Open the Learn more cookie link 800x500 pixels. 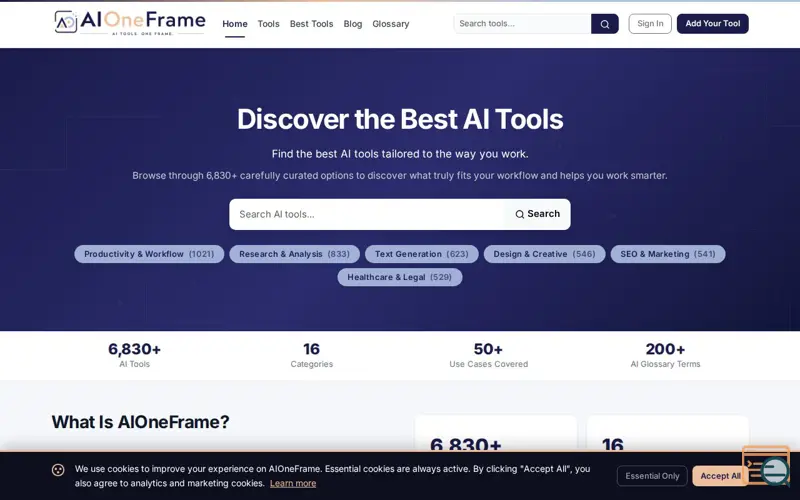(x=293, y=483)
